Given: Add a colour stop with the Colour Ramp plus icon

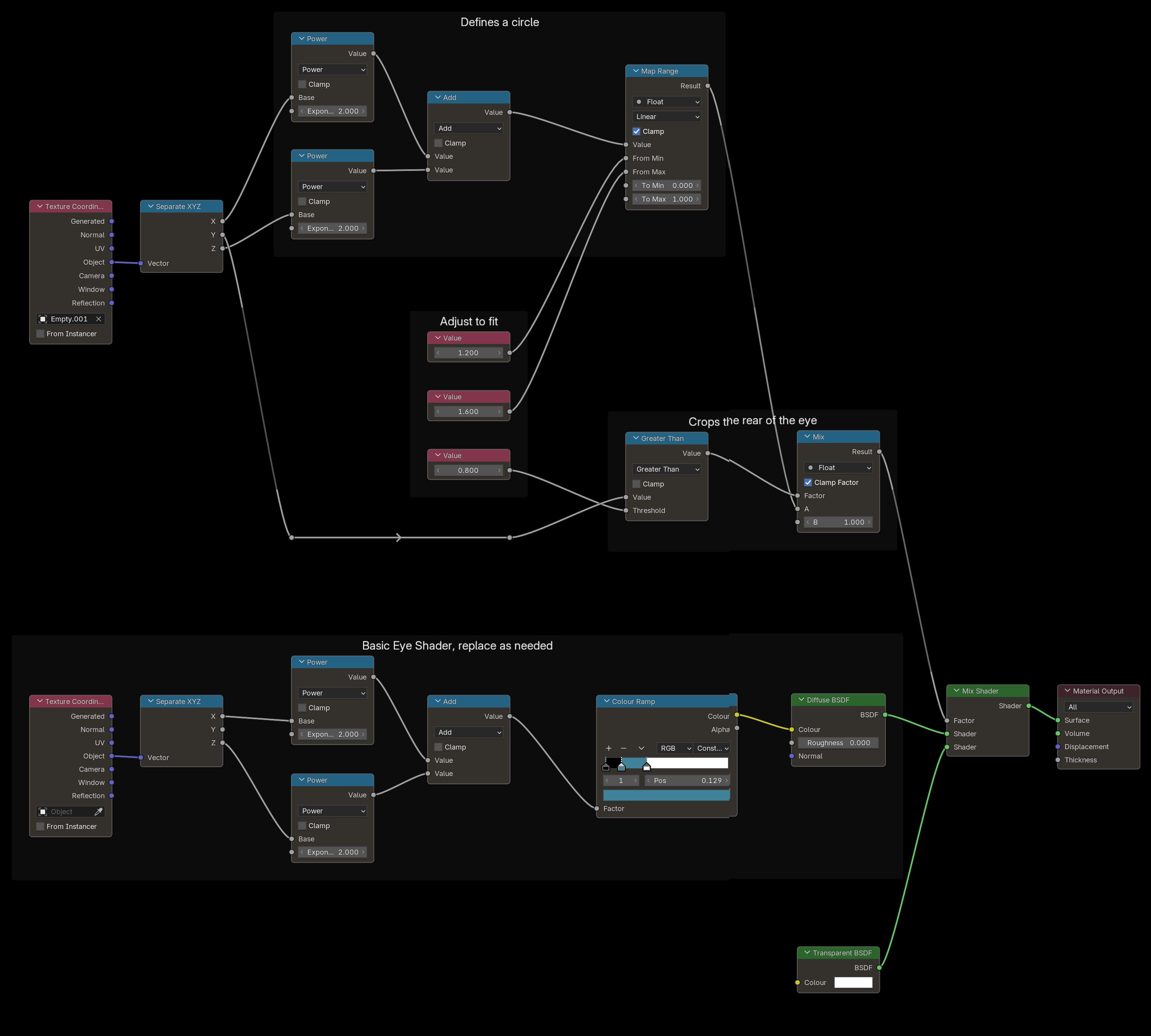Looking at the screenshot, I should pyautogui.click(x=609, y=748).
